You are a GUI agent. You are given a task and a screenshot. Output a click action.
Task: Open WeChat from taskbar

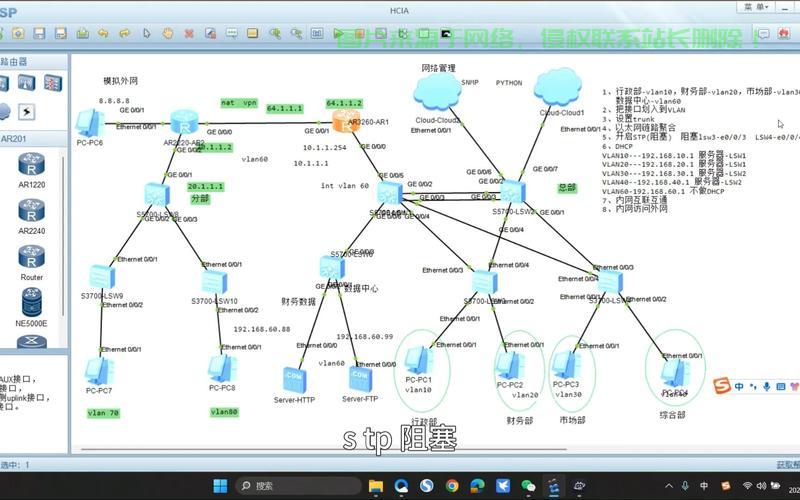pyautogui.click(x=528, y=486)
